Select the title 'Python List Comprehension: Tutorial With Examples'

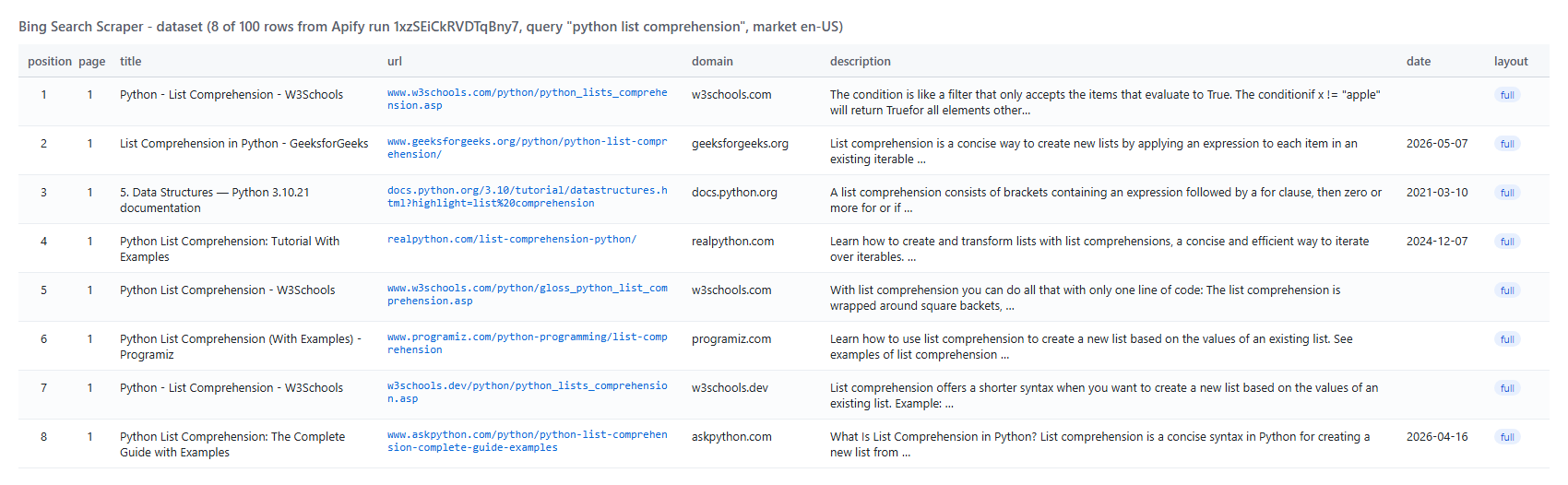(230, 249)
